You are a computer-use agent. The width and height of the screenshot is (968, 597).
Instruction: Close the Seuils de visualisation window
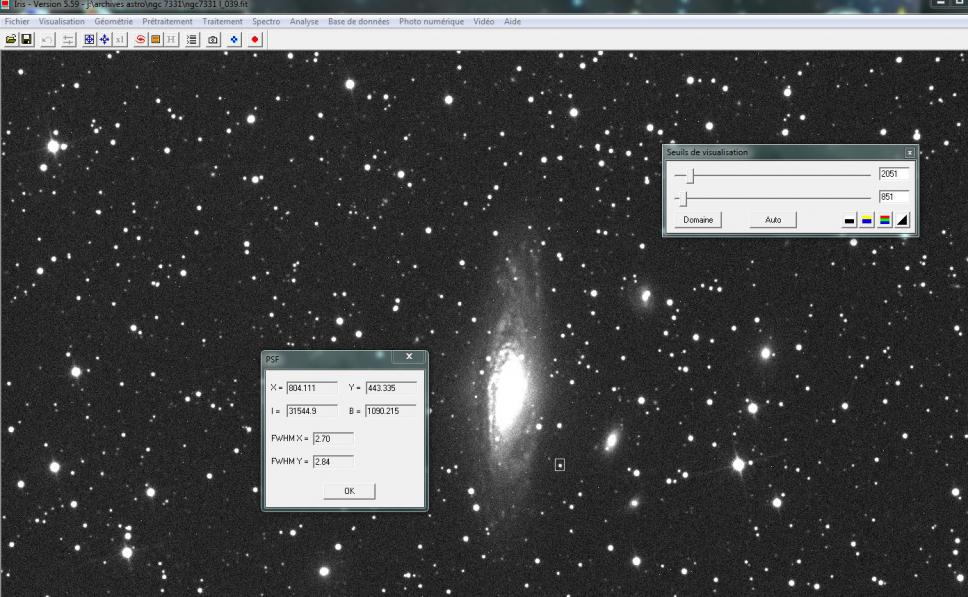[x=909, y=152]
